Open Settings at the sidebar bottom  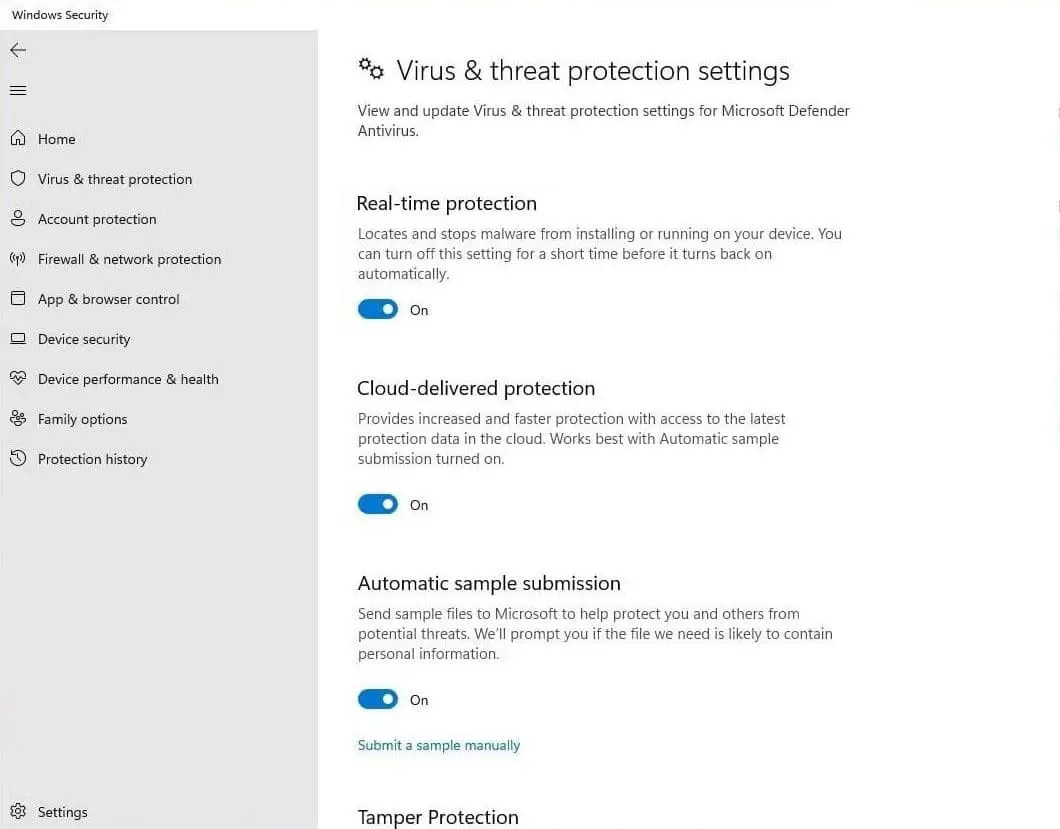pyautogui.click(x=62, y=812)
